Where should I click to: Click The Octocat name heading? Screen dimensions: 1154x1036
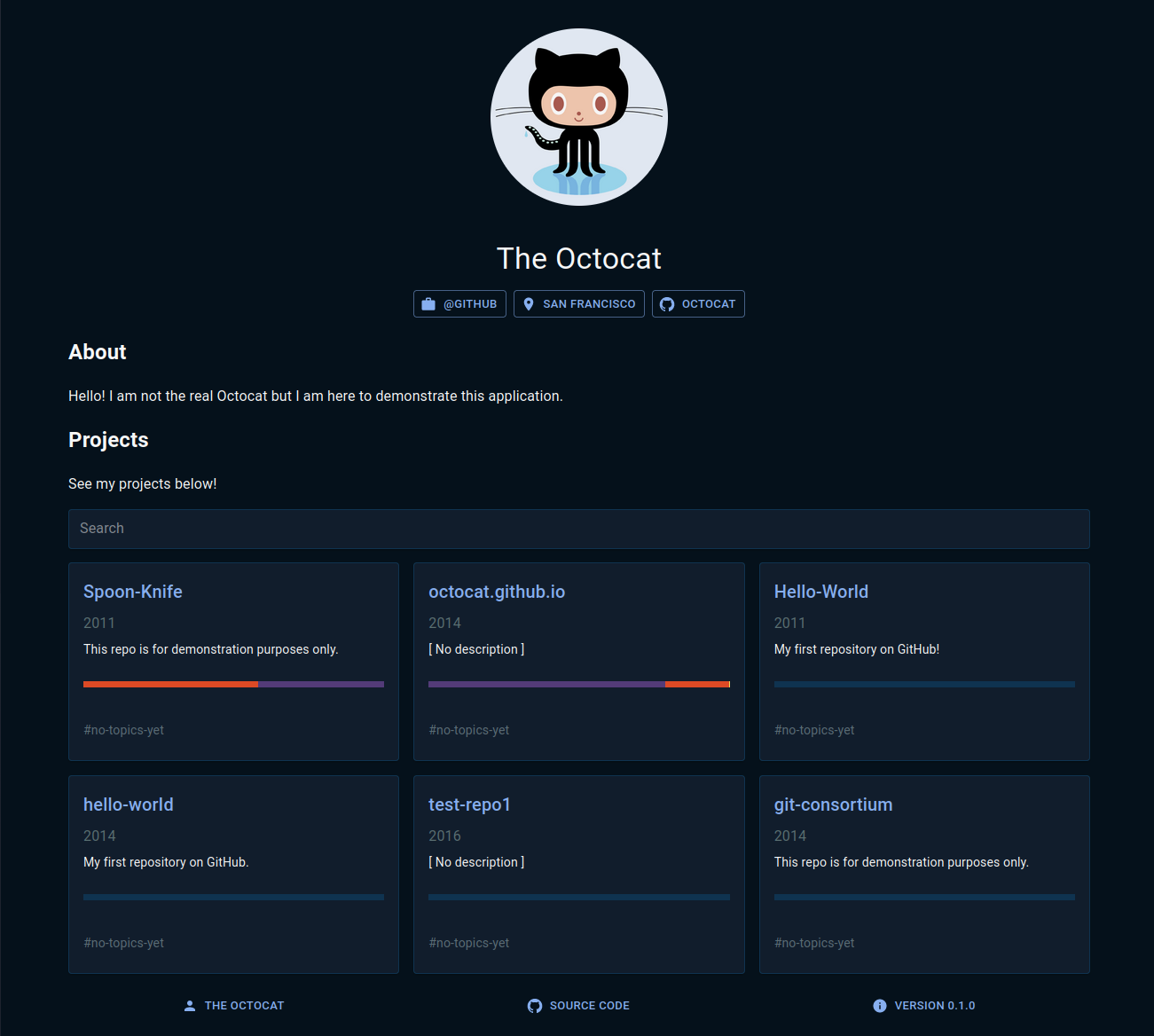(x=579, y=259)
